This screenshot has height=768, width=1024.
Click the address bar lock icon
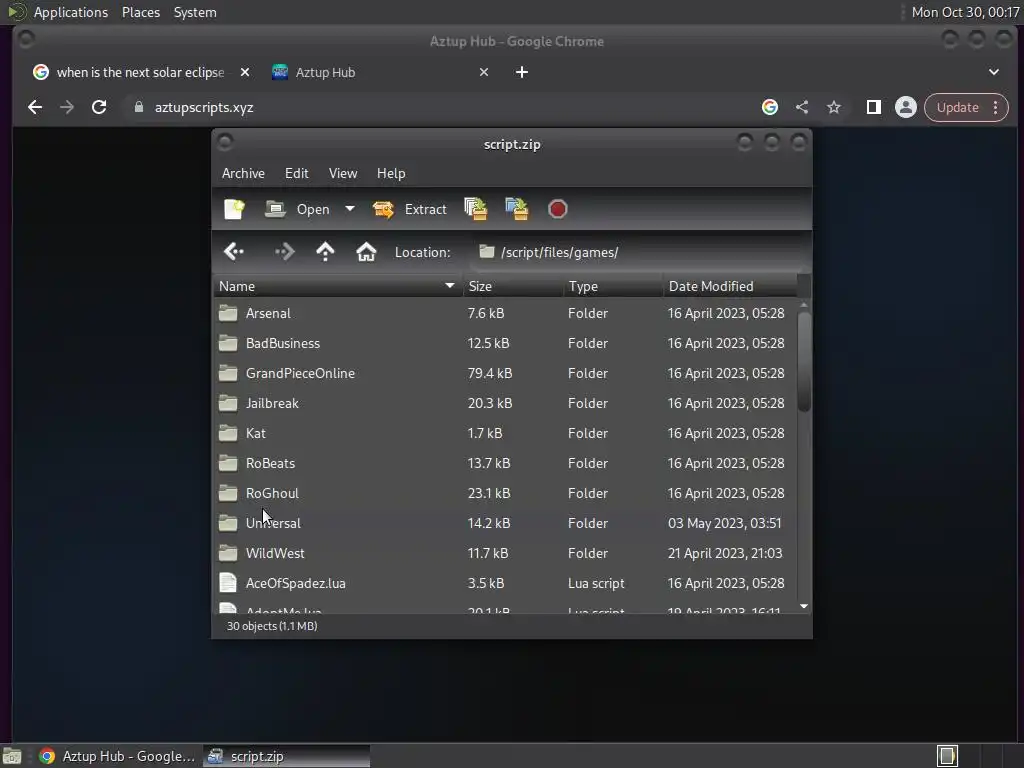(138, 108)
